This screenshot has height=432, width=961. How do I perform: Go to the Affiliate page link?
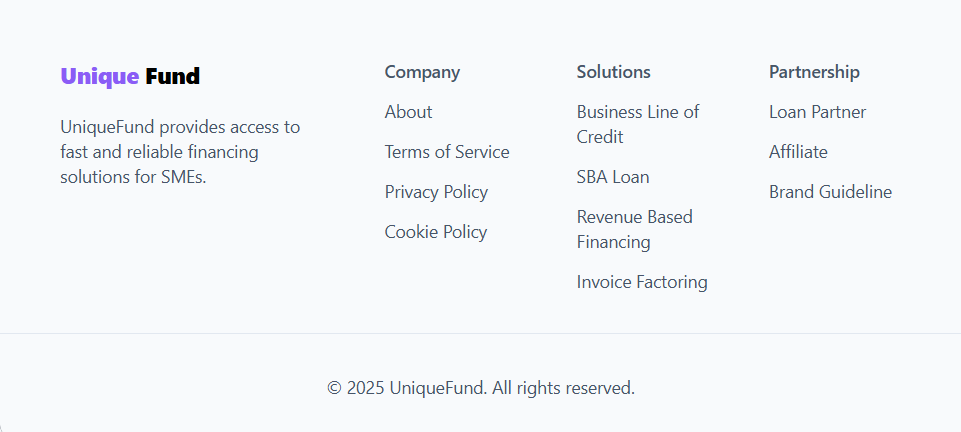tap(798, 152)
